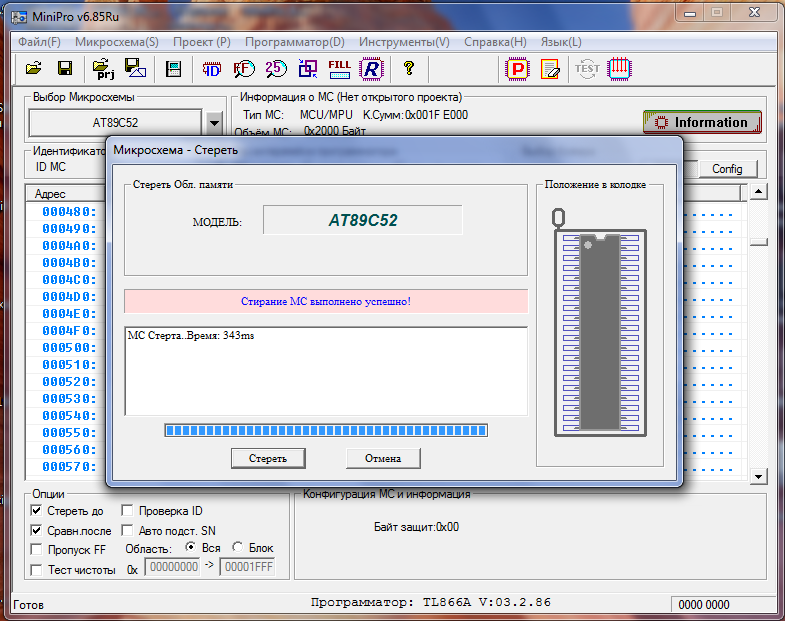The image size is (785, 621).
Task: Open the 'Инструменты(V)' menu
Action: pos(404,42)
